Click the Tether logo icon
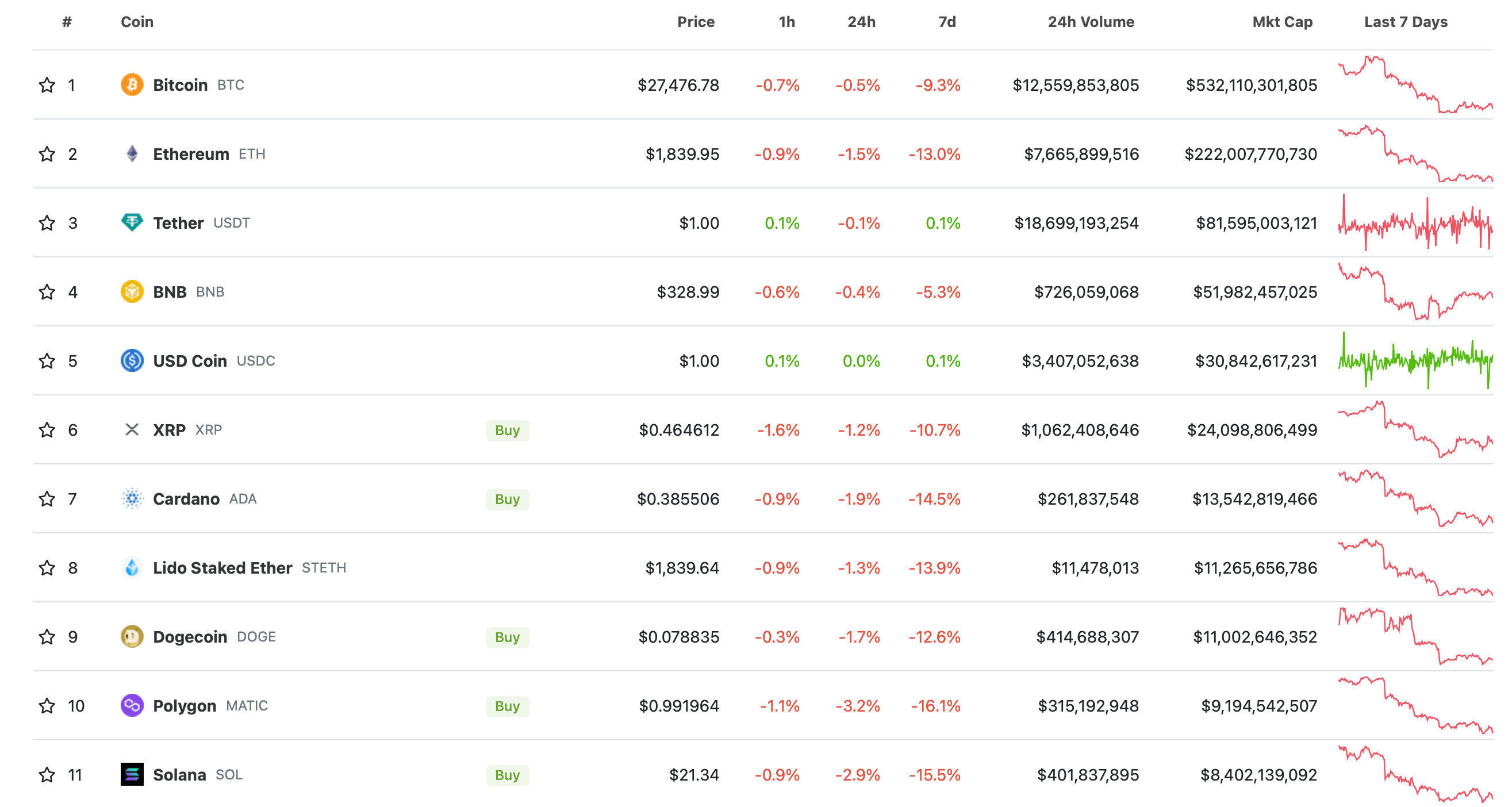Viewport: 1512px width, 807px height. tap(132, 222)
